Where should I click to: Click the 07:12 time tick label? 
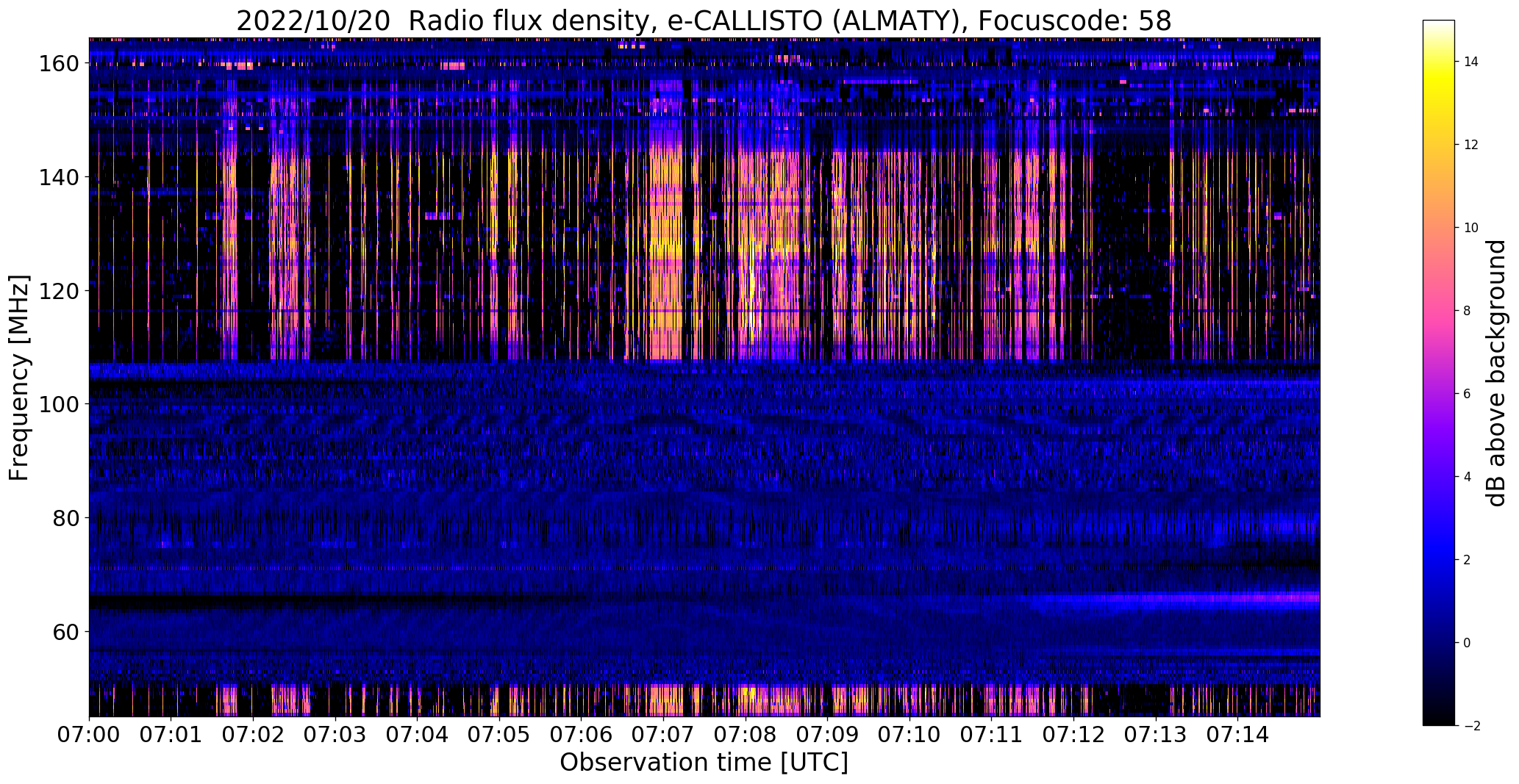click(1073, 735)
